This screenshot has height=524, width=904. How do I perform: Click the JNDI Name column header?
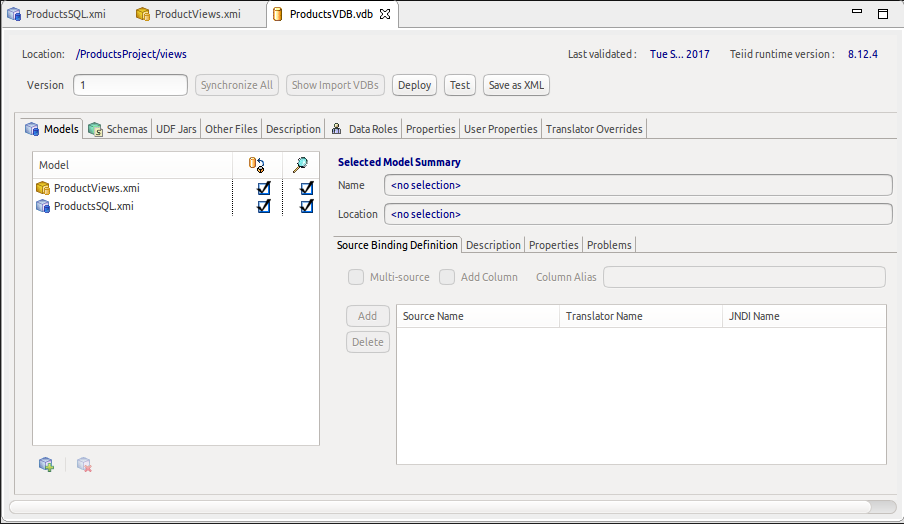tap(804, 316)
